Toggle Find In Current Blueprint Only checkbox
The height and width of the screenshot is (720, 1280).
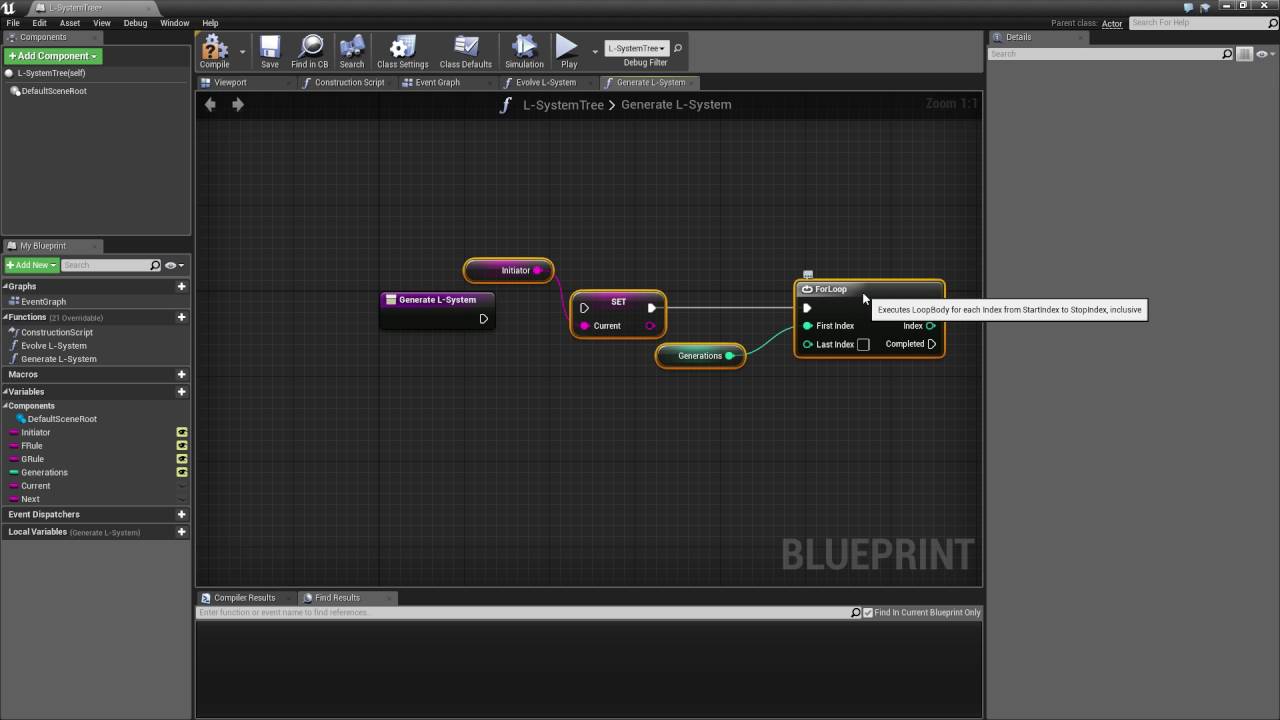(868, 612)
